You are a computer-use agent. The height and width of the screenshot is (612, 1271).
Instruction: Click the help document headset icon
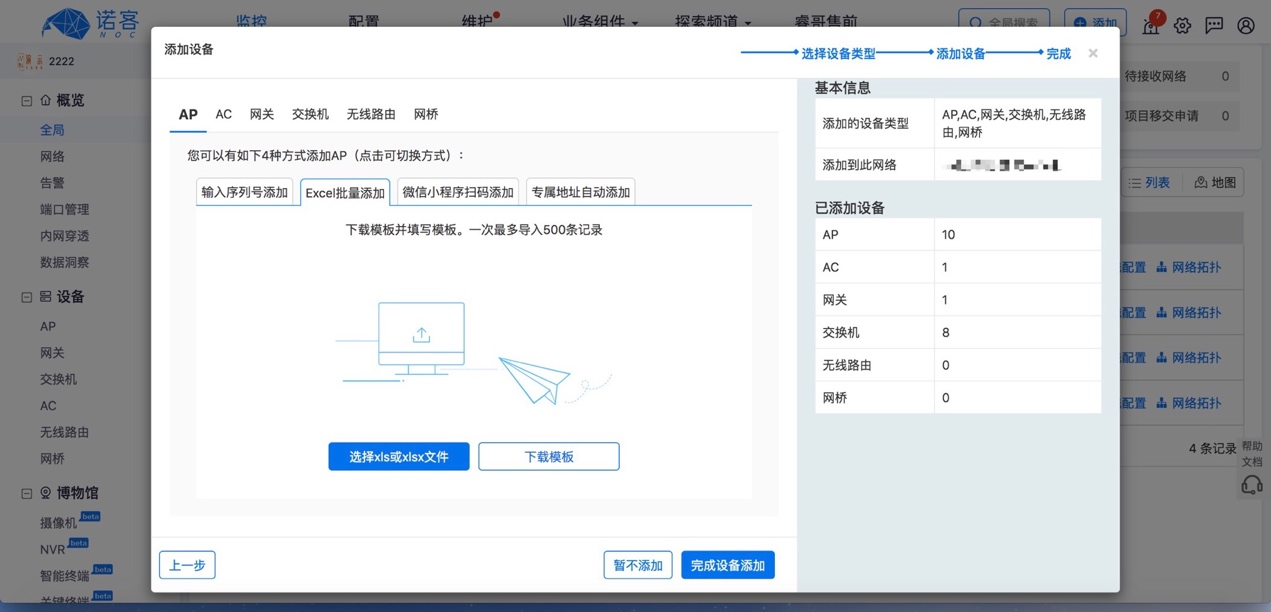point(1251,485)
